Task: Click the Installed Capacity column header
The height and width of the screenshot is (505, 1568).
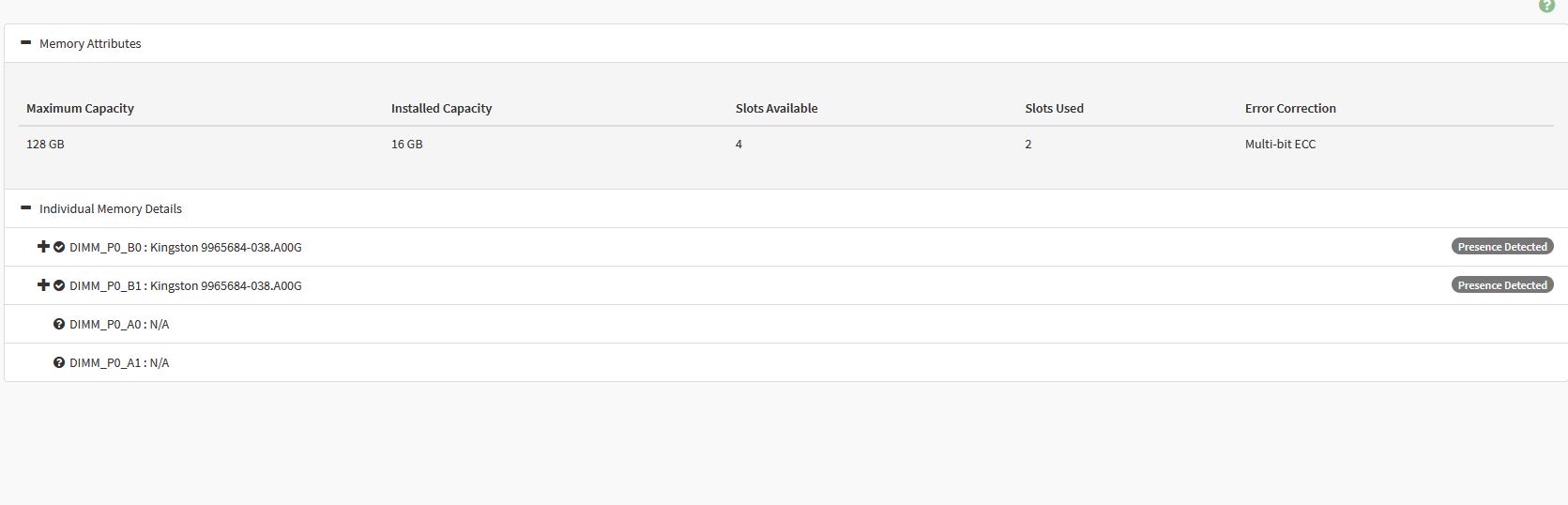Action: (x=441, y=108)
